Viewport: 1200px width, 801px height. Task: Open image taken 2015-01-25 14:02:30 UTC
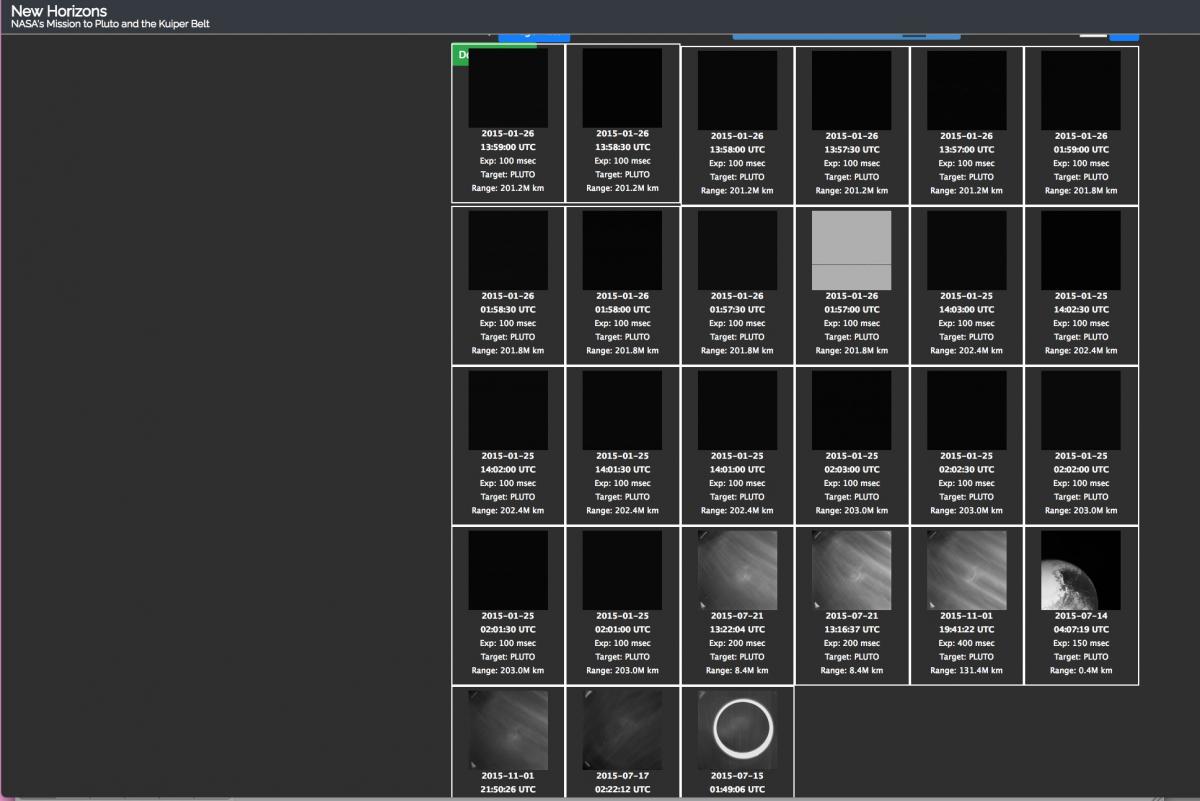pos(1080,251)
